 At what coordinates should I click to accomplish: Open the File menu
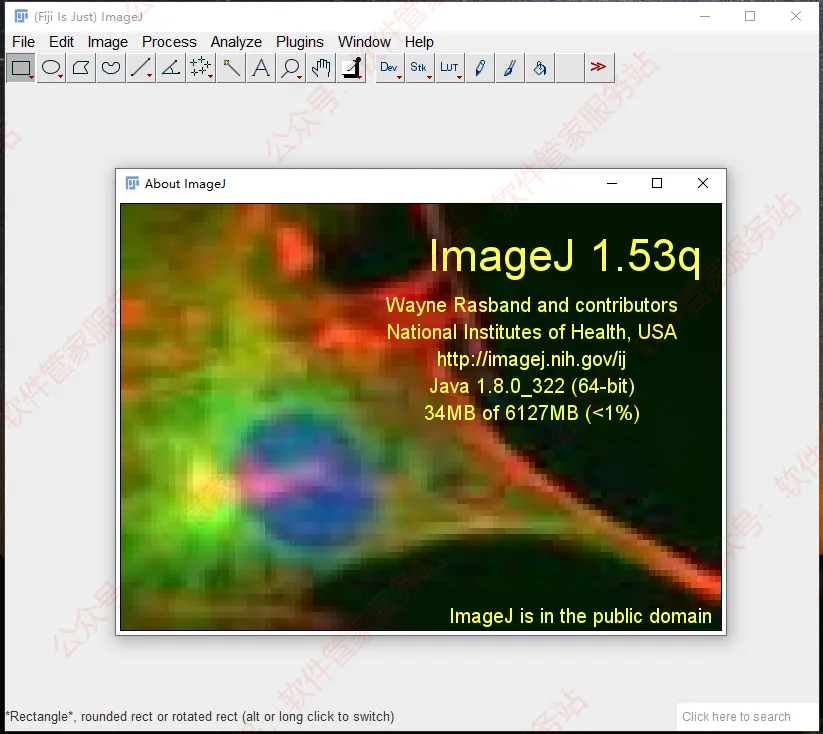coord(24,42)
